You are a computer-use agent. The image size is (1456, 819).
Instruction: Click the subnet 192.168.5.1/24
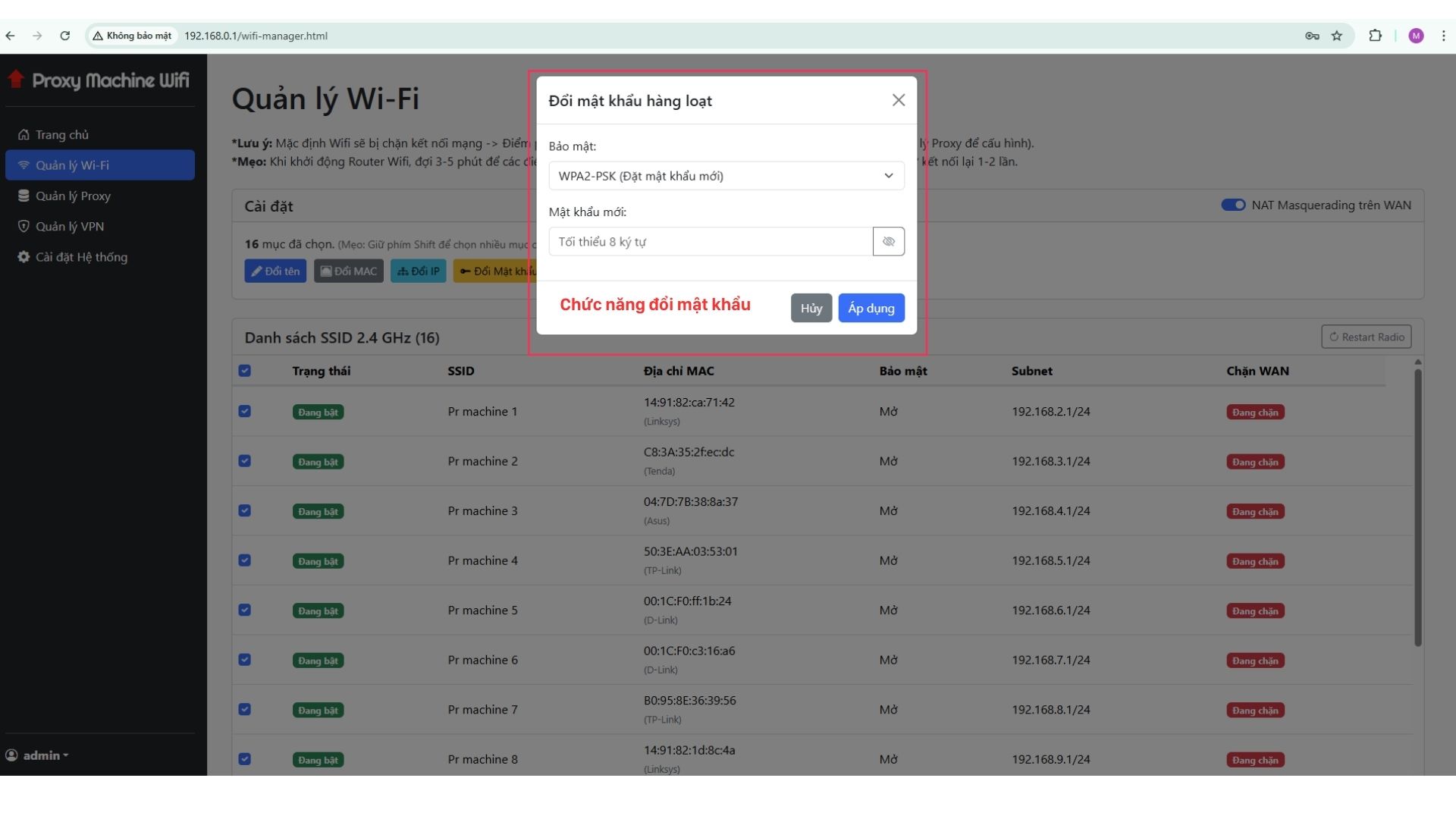coord(1050,560)
